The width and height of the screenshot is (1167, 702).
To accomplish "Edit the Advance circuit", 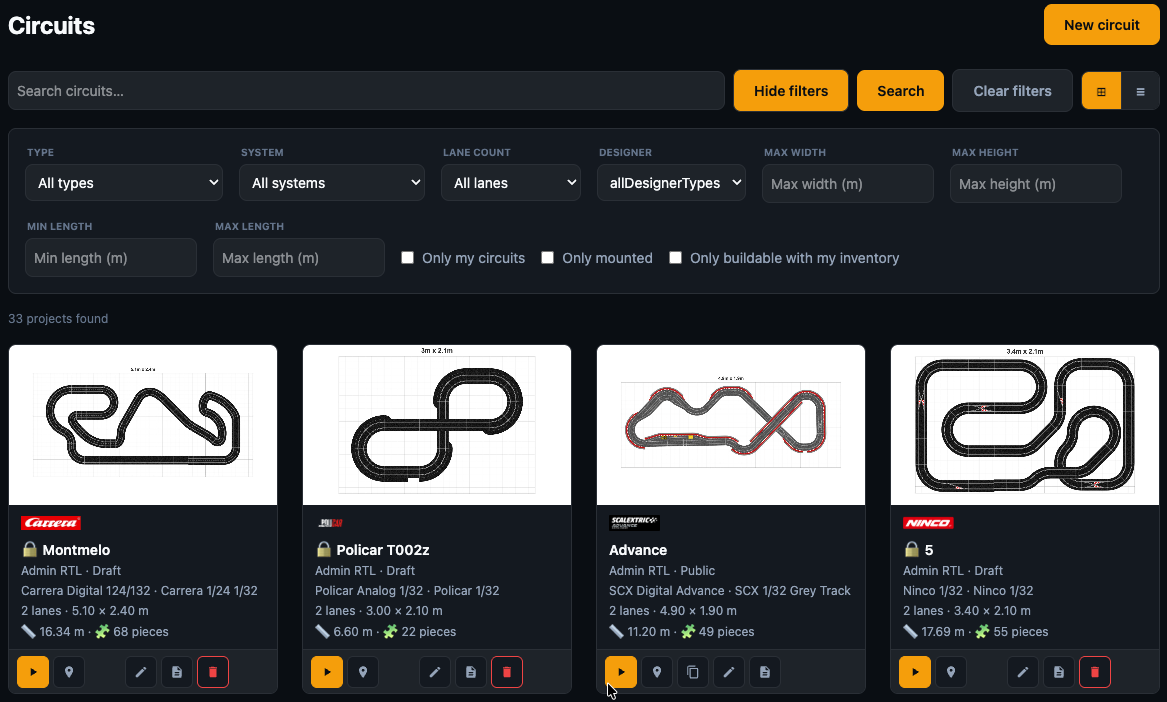I will 729,672.
